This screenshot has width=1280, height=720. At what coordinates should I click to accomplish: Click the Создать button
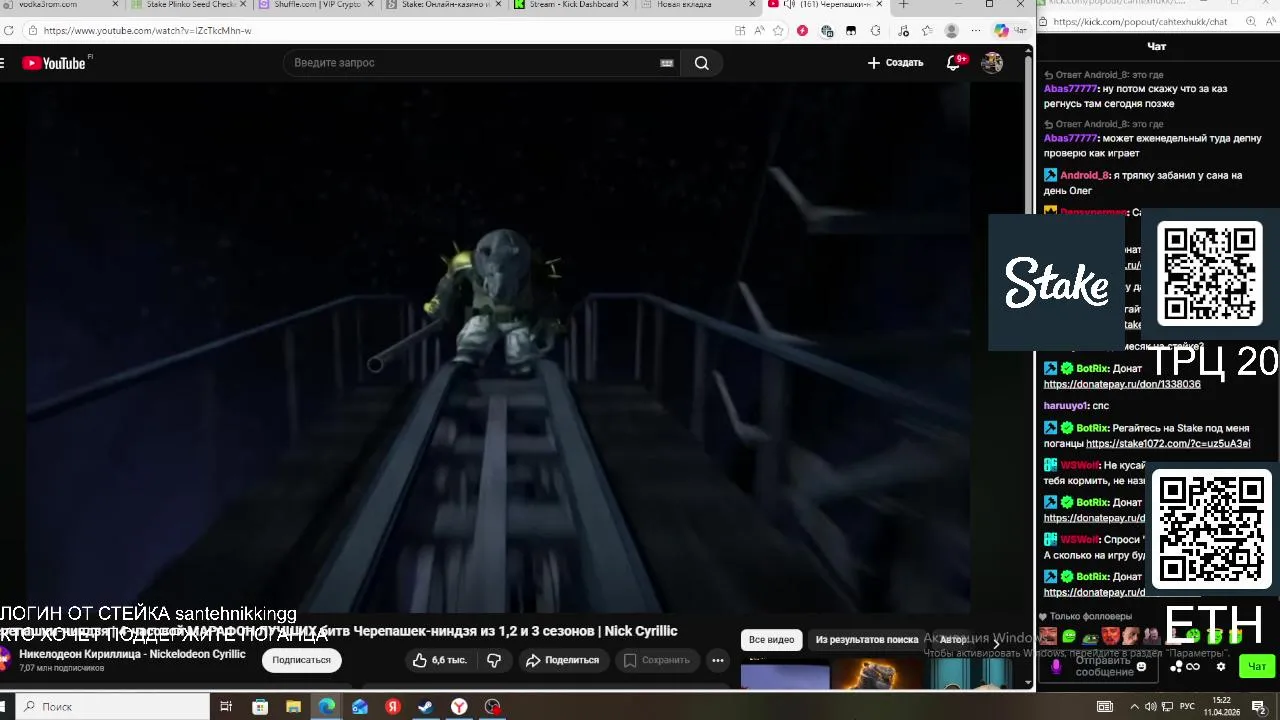click(x=895, y=63)
